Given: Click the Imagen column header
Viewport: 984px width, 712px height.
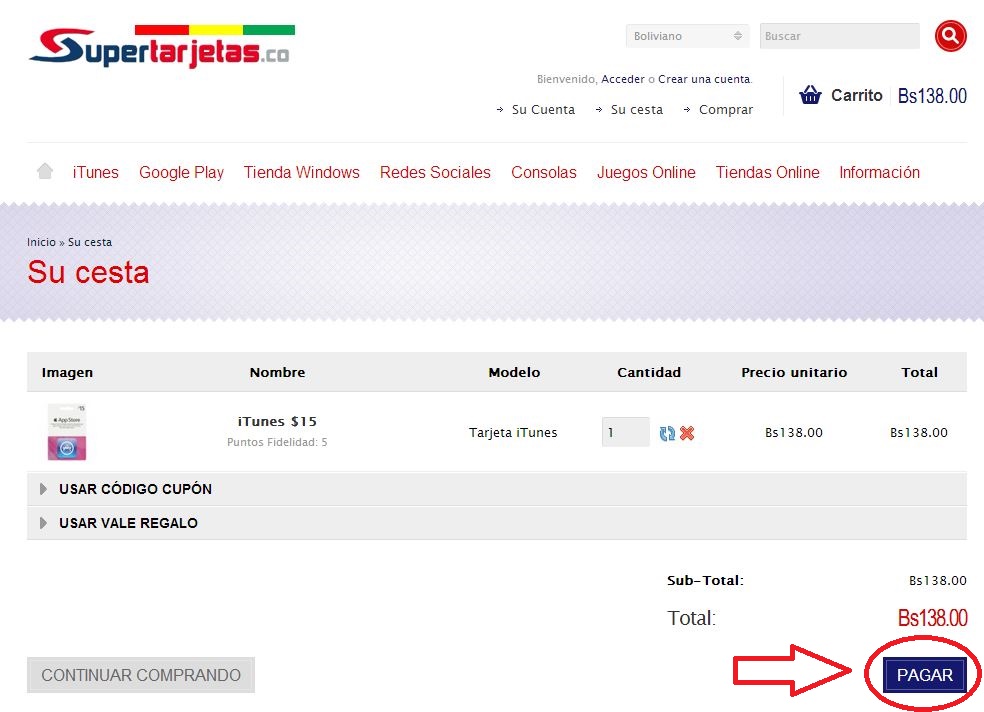Looking at the screenshot, I should [67, 373].
